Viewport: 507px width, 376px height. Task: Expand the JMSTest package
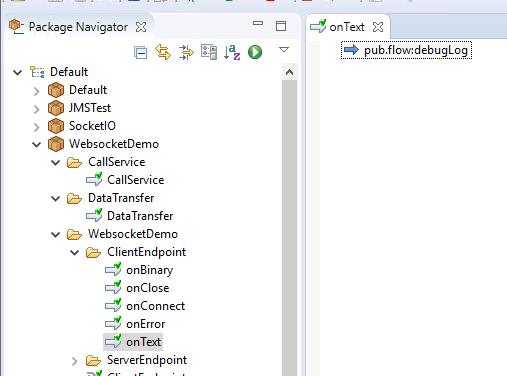pyautogui.click(x=37, y=109)
